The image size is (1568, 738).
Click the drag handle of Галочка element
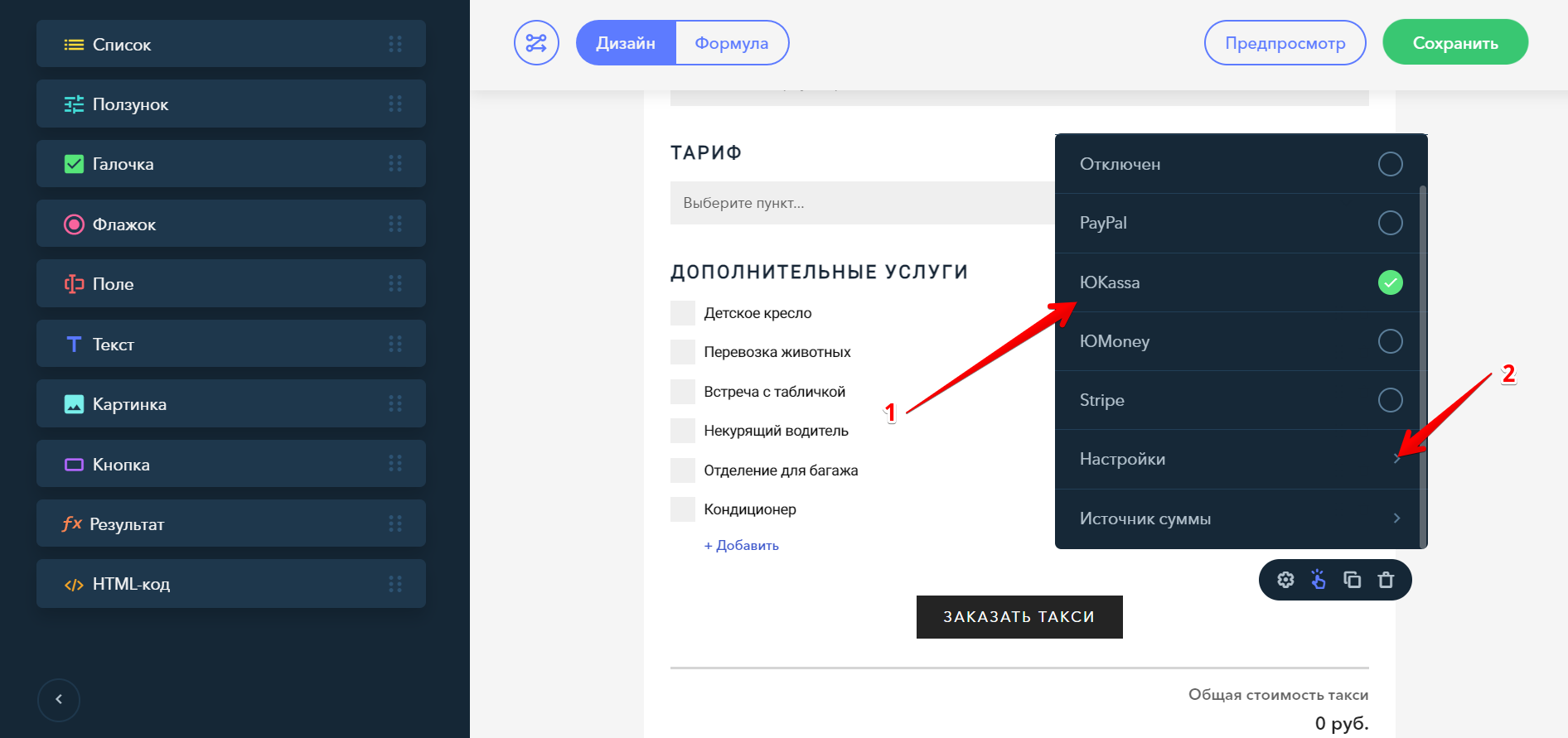click(x=395, y=163)
